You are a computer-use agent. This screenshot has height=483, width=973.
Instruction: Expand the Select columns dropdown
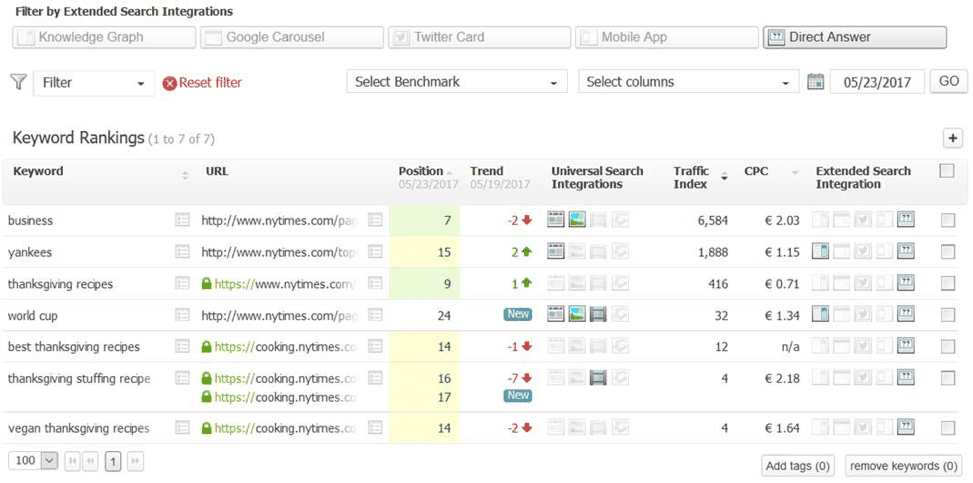pyautogui.click(x=688, y=82)
